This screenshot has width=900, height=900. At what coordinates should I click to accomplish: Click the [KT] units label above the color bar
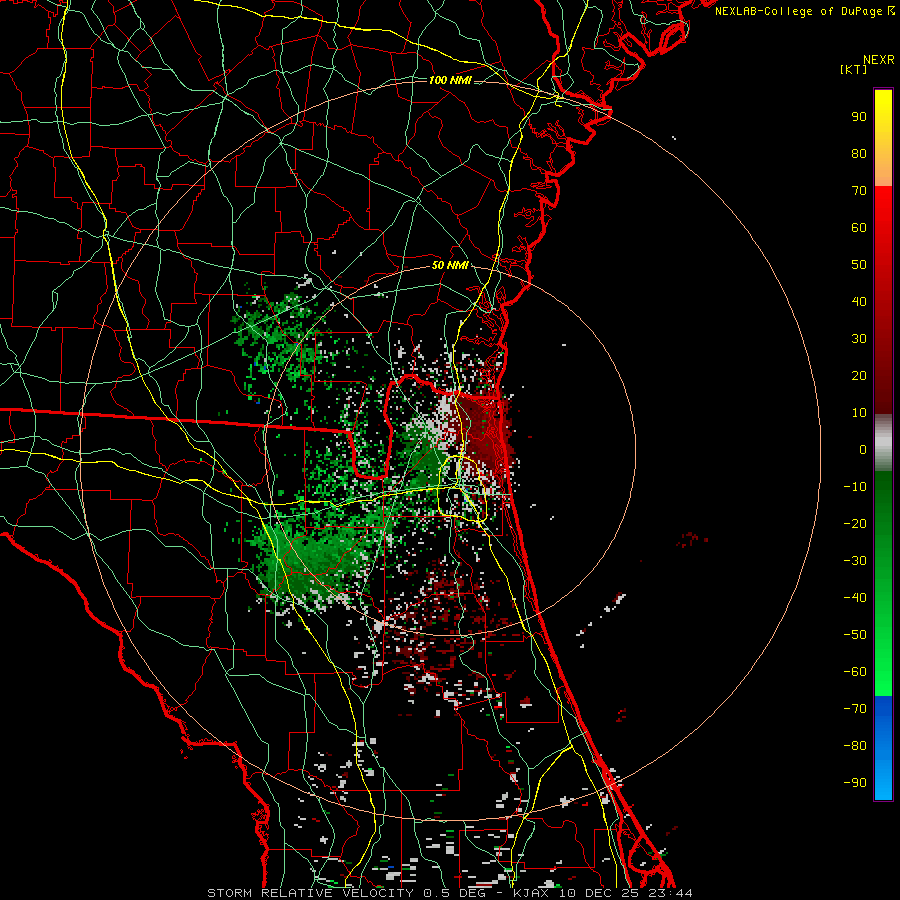(854, 69)
